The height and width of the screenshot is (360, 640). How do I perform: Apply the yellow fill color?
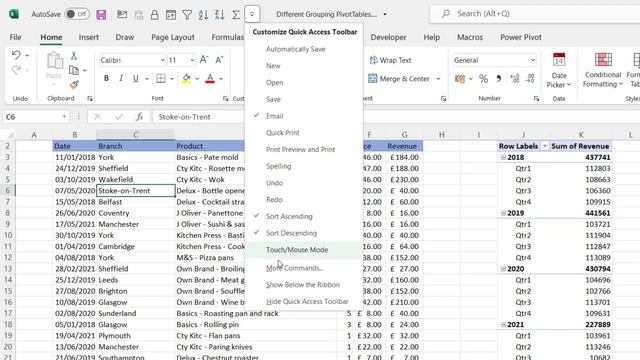[186, 78]
